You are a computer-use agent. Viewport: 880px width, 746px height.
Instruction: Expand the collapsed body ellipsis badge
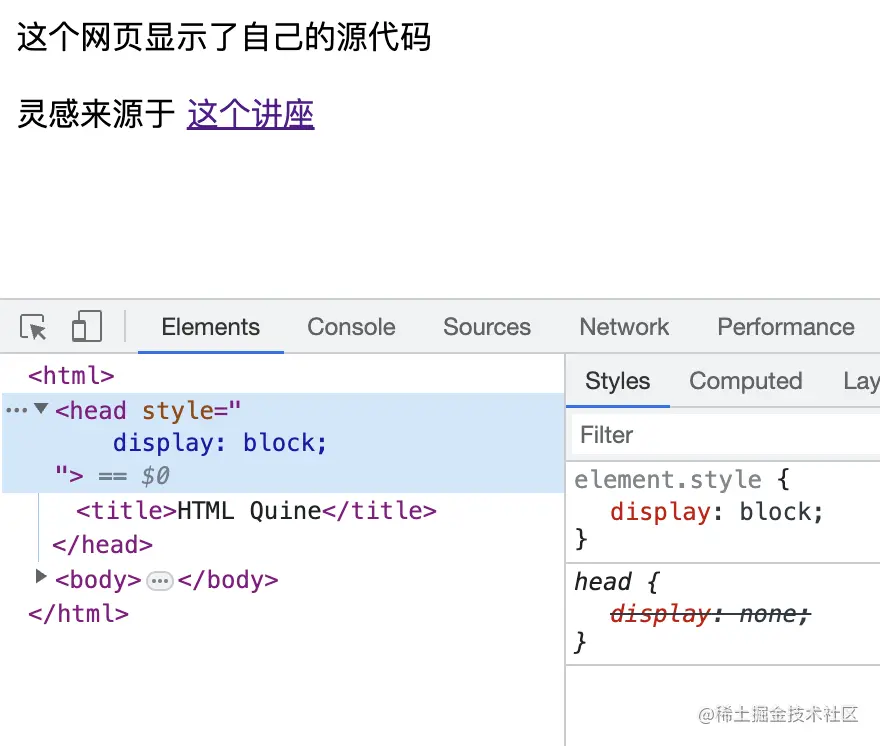(x=159, y=580)
